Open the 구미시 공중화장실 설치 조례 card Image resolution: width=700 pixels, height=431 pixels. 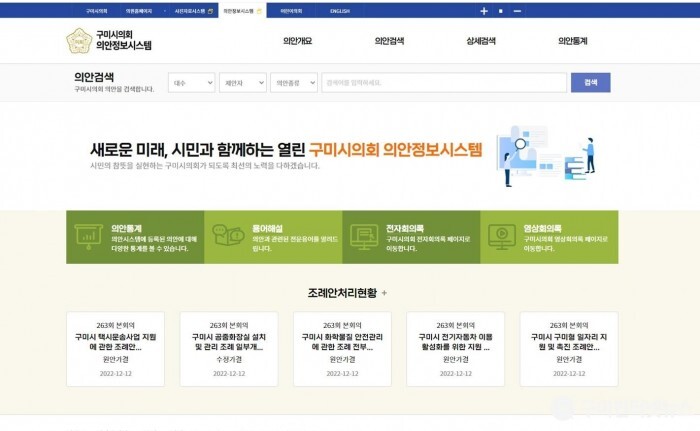pyautogui.click(x=229, y=349)
